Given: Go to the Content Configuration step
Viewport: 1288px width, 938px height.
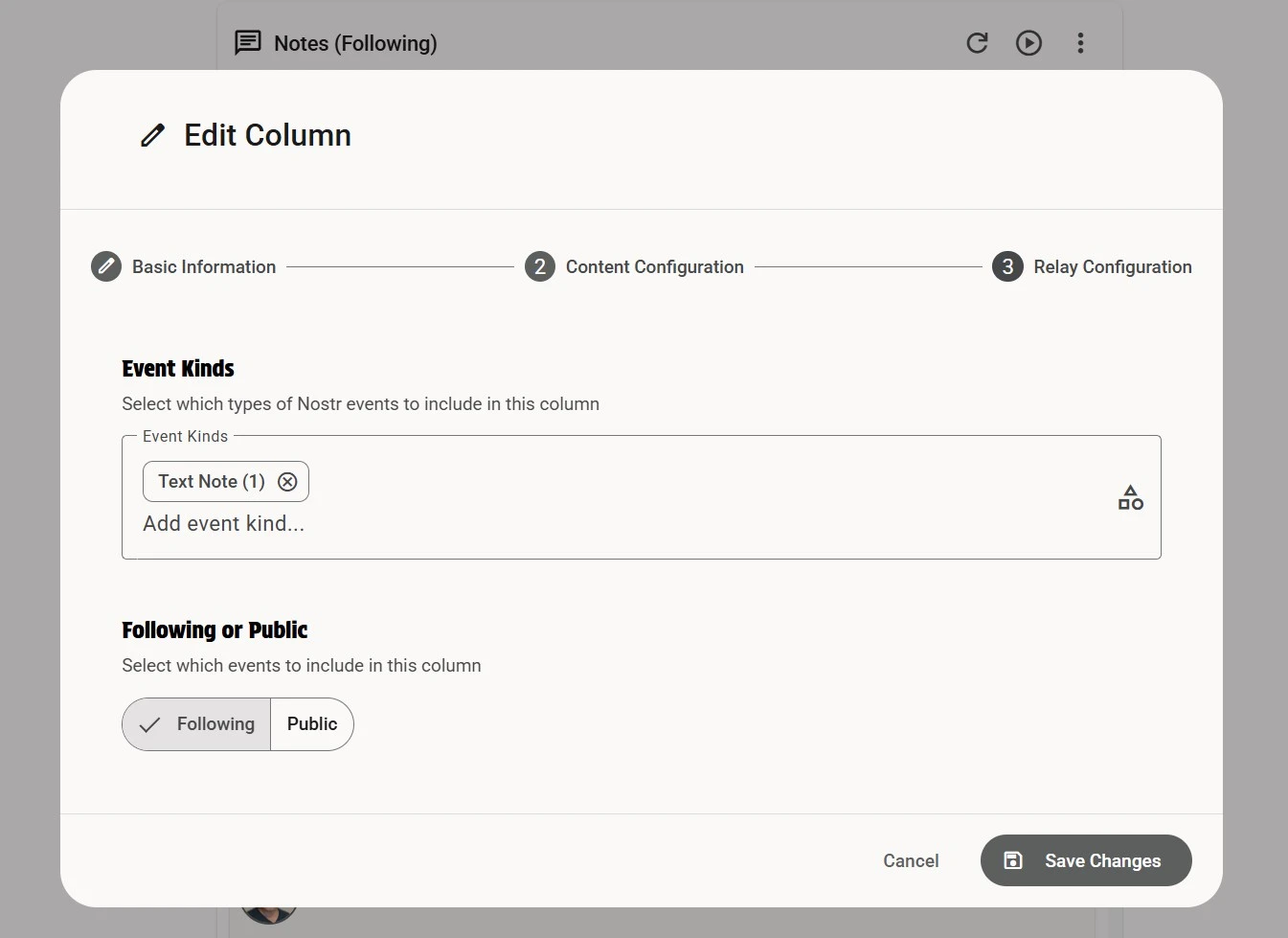Looking at the screenshot, I should pos(654,267).
